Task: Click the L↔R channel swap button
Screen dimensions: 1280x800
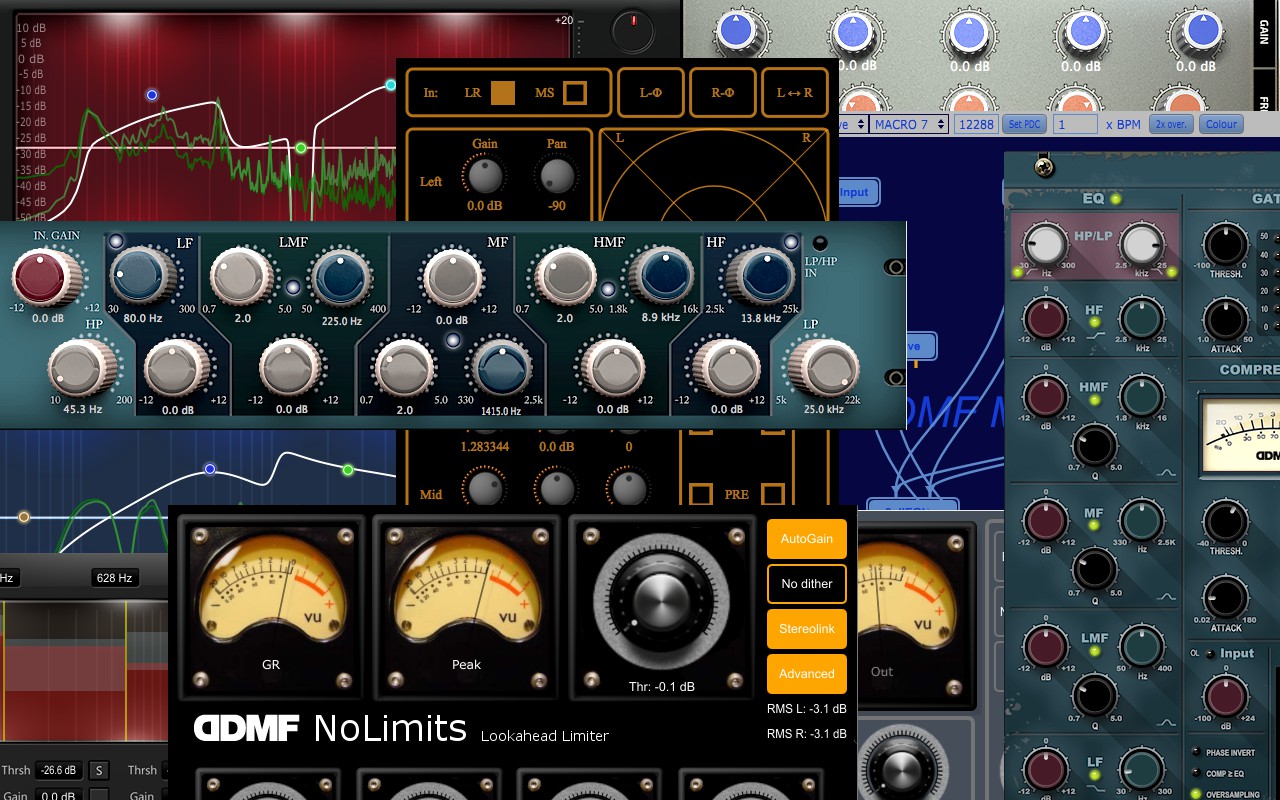Action: pos(795,93)
